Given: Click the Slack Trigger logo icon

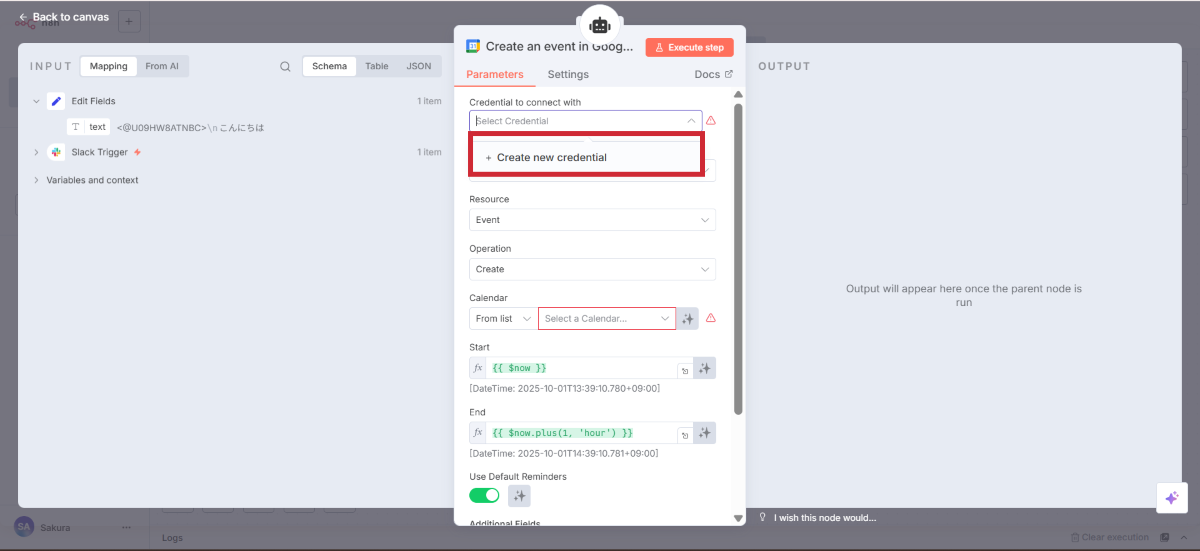Looking at the screenshot, I should coord(56,152).
